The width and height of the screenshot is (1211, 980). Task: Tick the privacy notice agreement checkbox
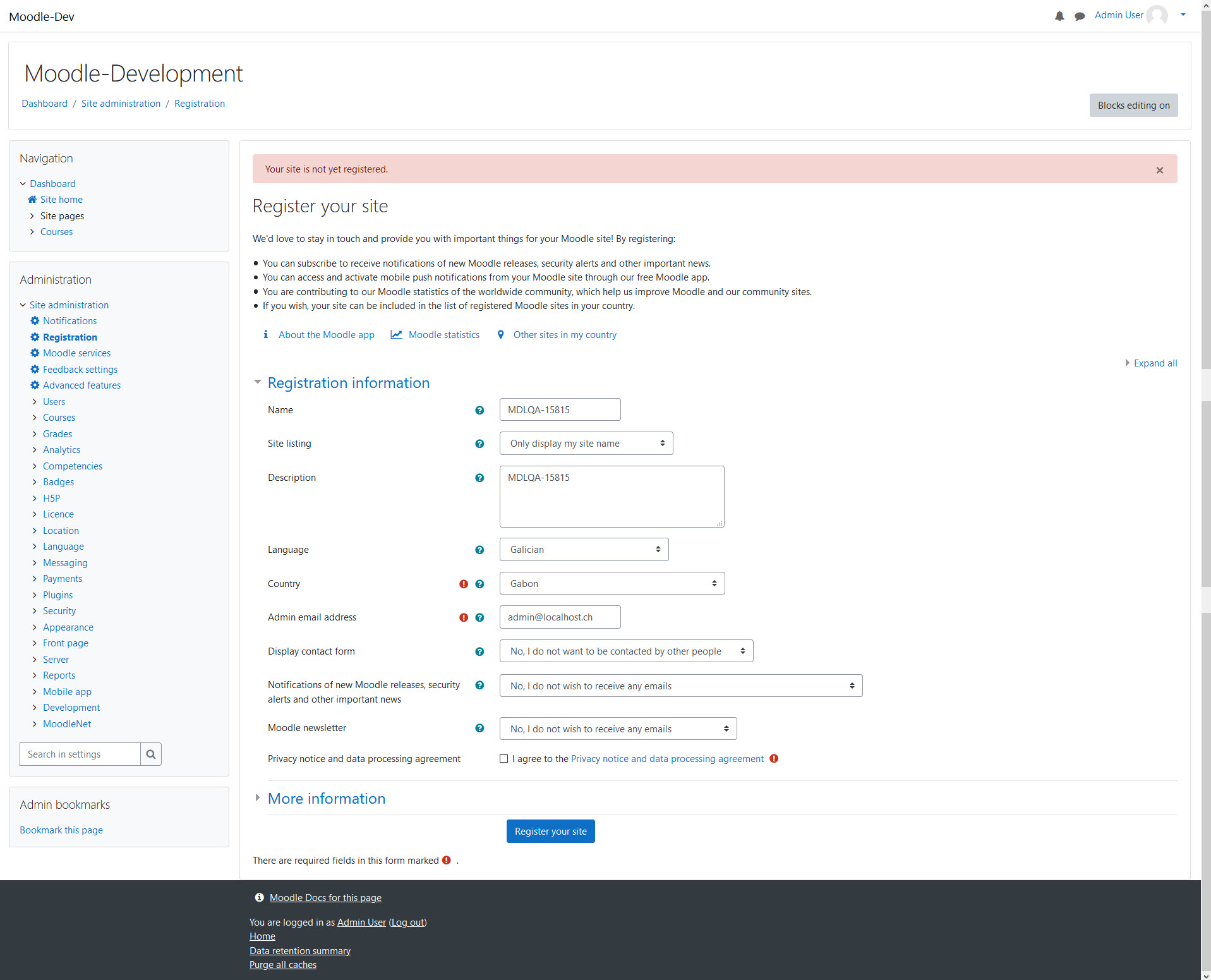(503, 758)
